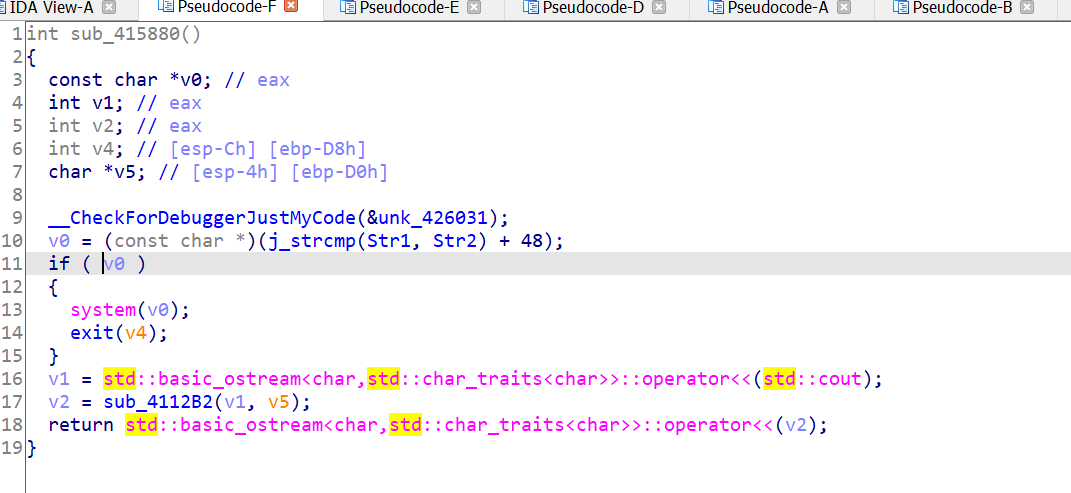Viewport: 1071px width, 493px height.
Task: Click function name sub_415880
Action: [125, 33]
